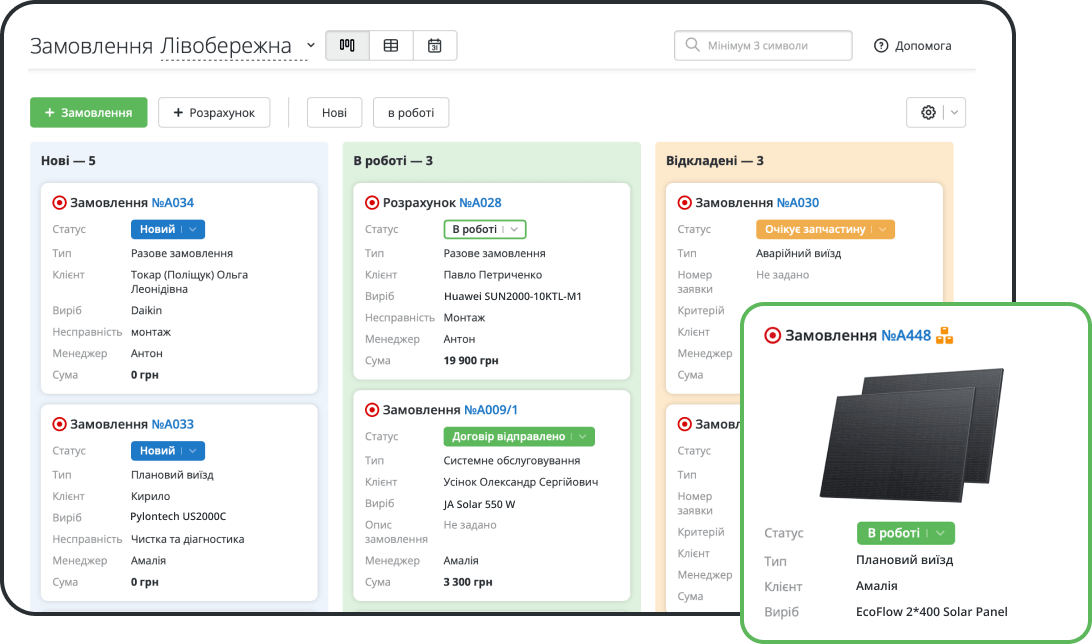Select the Нові filter toggle
This screenshot has width=1092, height=644.
click(334, 112)
